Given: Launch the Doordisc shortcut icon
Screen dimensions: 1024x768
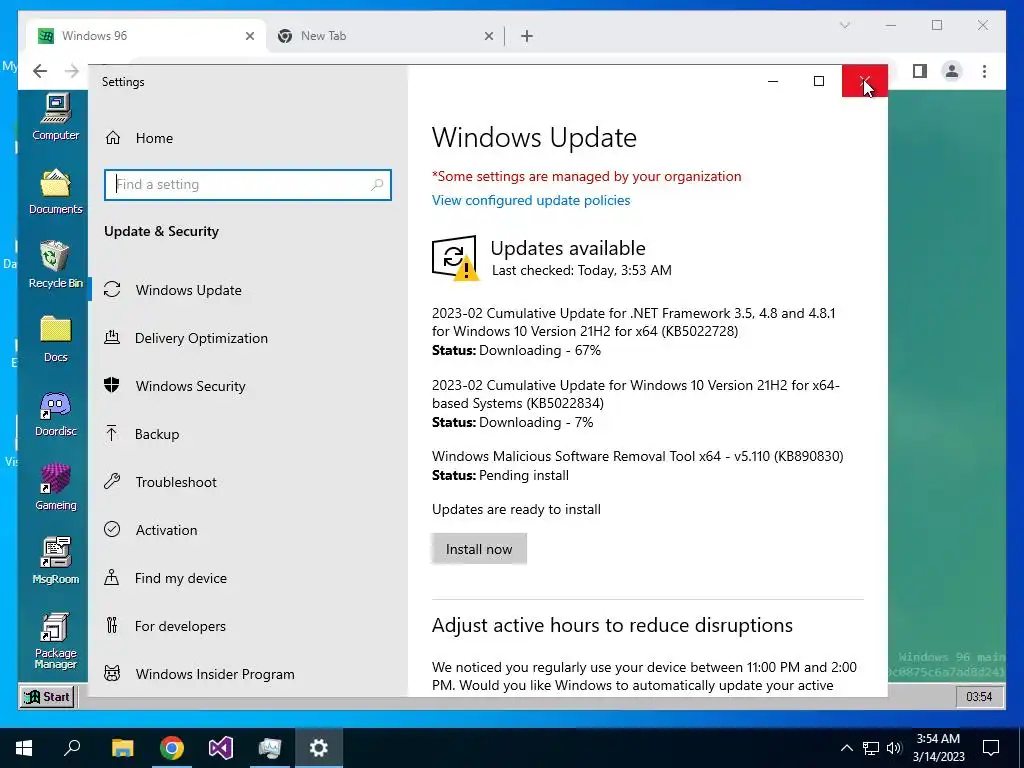Looking at the screenshot, I should pos(56,413).
